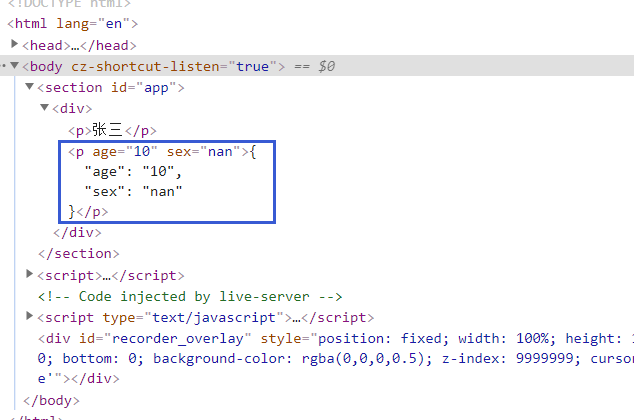Select the opening div tag
The height and width of the screenshot is (420, 634).
click(x=72, y=109)
